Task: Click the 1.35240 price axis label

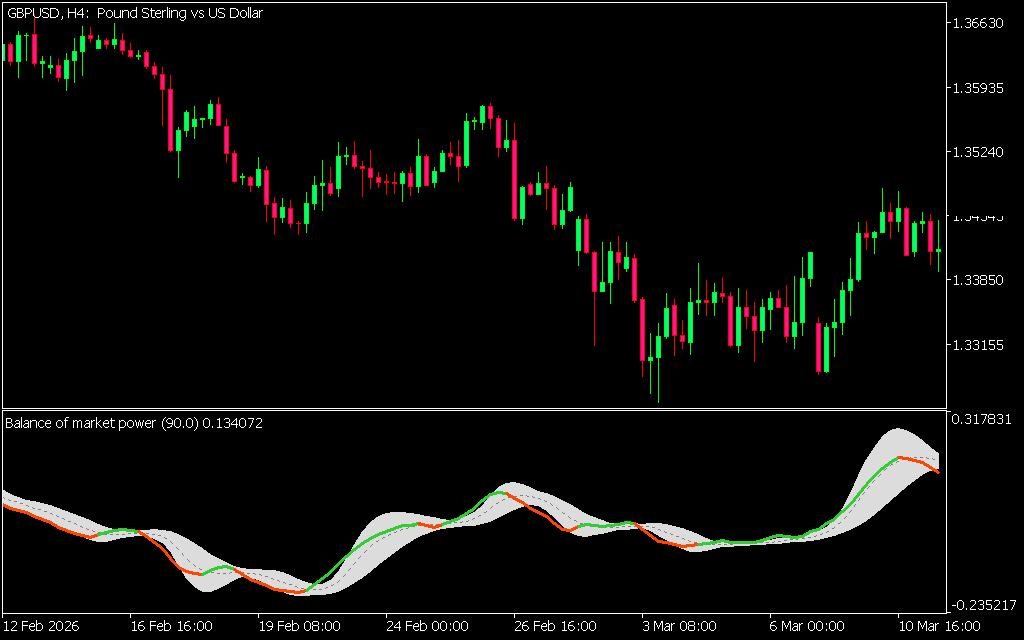Action: (980, 153)
